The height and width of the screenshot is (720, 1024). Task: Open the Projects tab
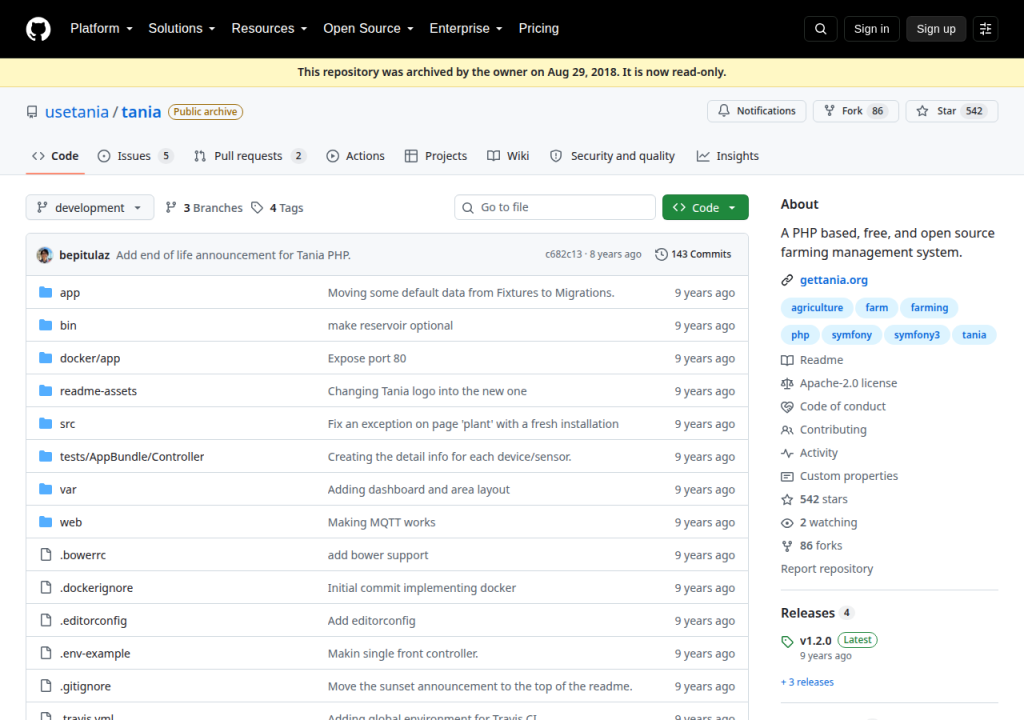pyautogui.click(x=436, y=155)
